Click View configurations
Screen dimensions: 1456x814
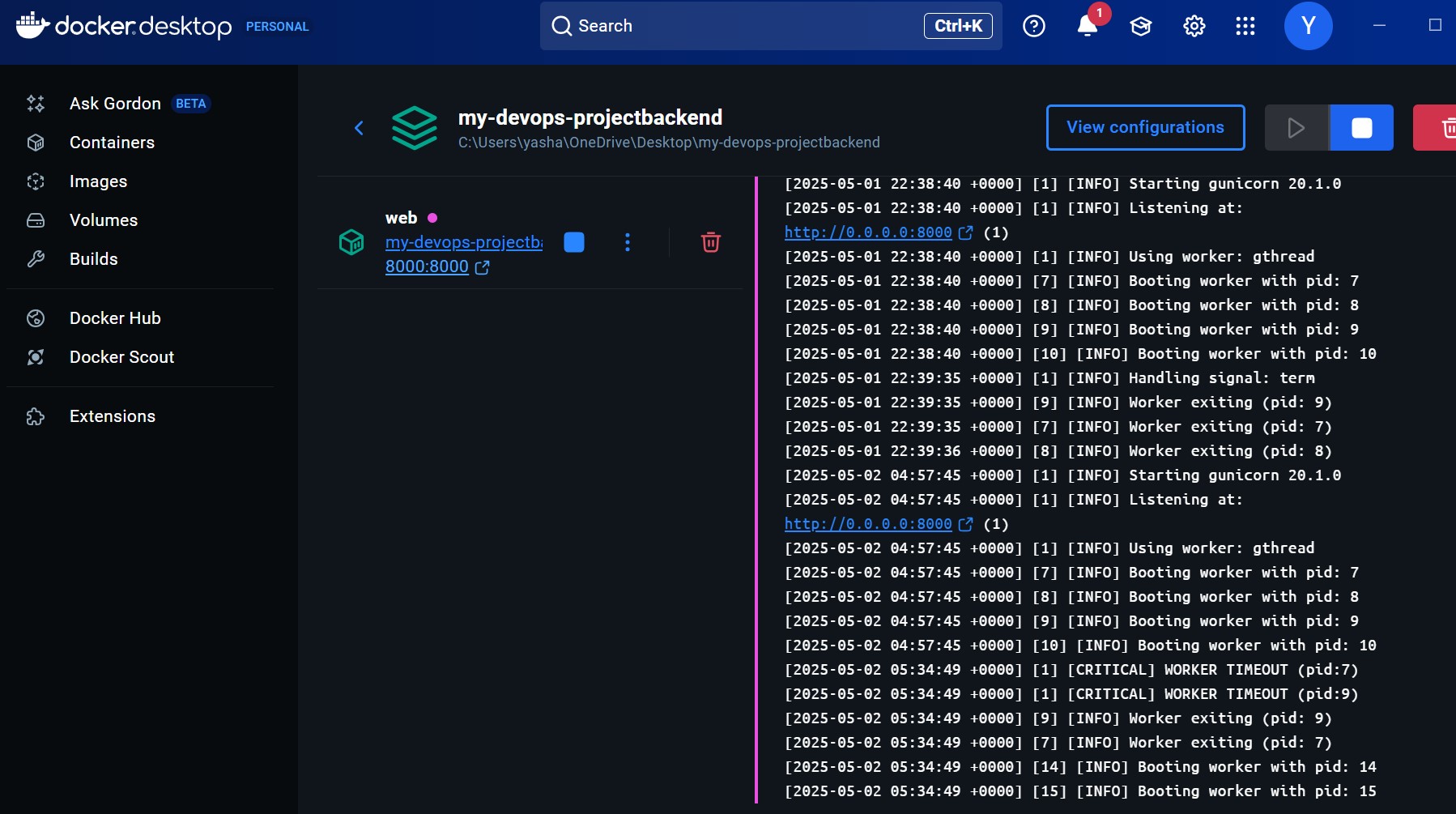coord(1145,127)
